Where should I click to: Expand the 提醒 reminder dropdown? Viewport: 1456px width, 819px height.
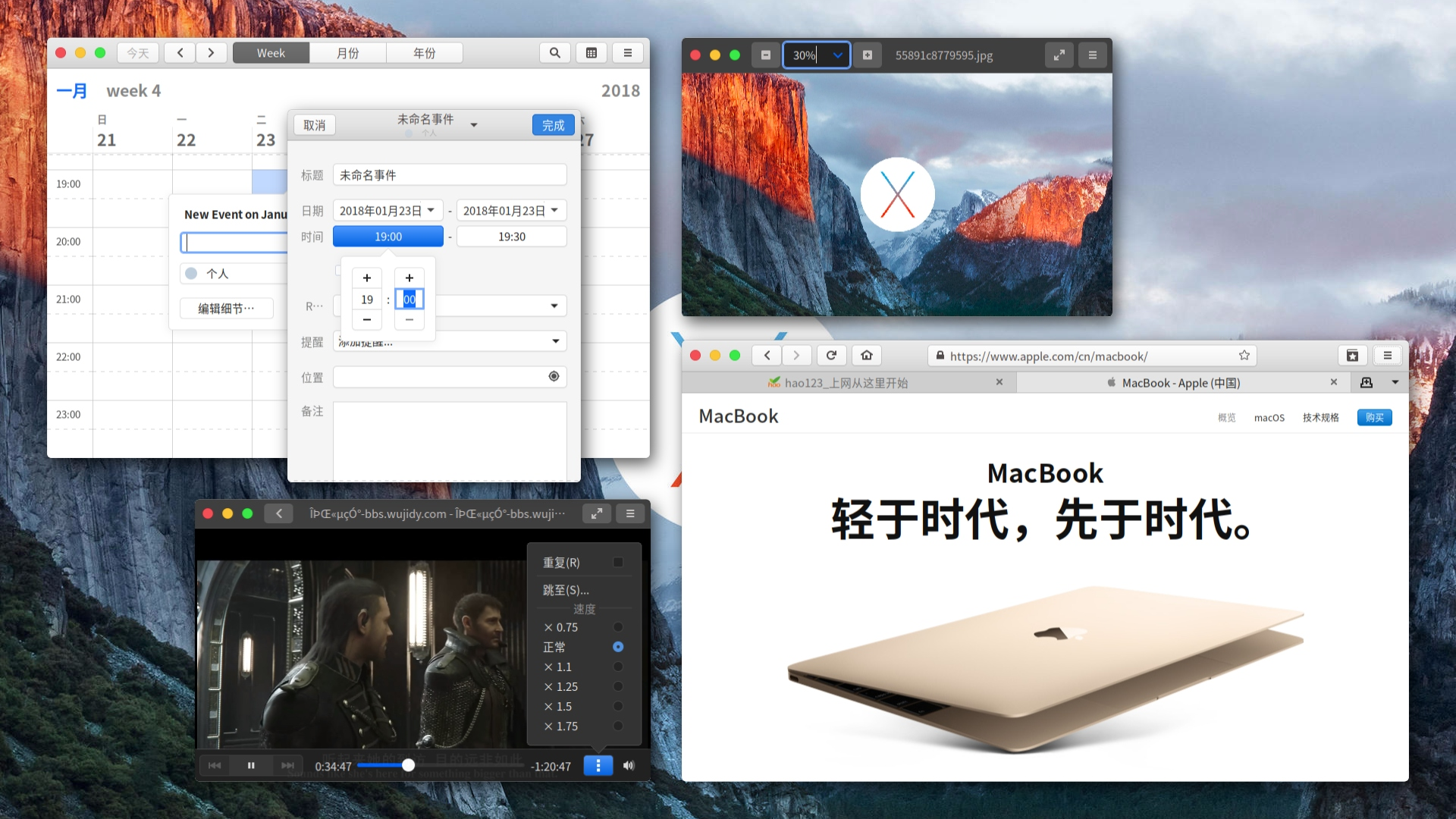pyautogui.click(x=554, y=340)
